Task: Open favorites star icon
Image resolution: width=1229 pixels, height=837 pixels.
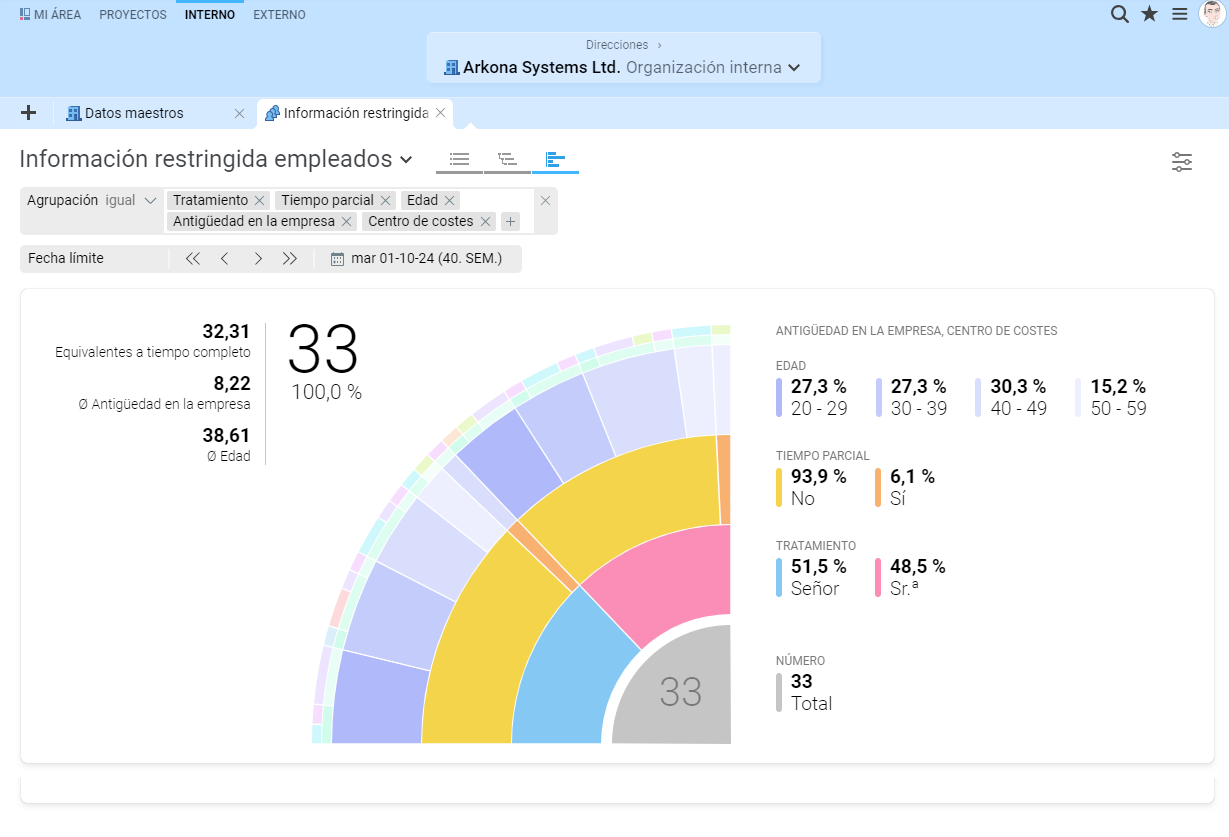Action: (1150, 14)
